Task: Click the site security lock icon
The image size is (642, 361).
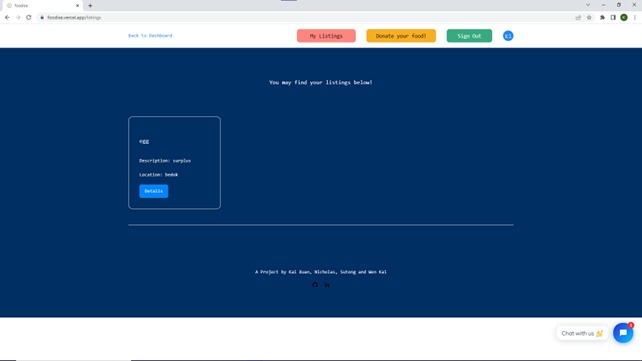Action: pyautogui.click(x=42, y=18)
